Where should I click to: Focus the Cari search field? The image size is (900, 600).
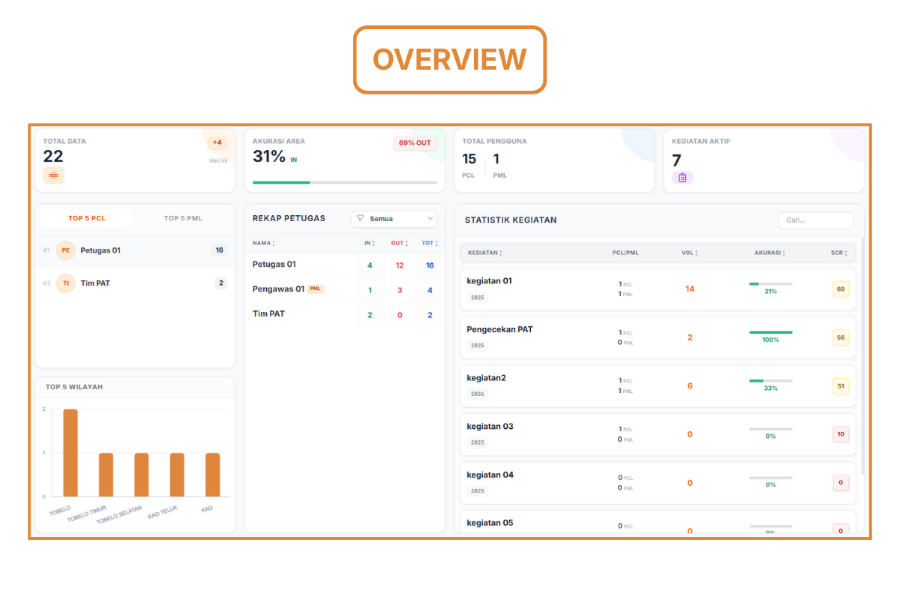[x=815, y=220]
